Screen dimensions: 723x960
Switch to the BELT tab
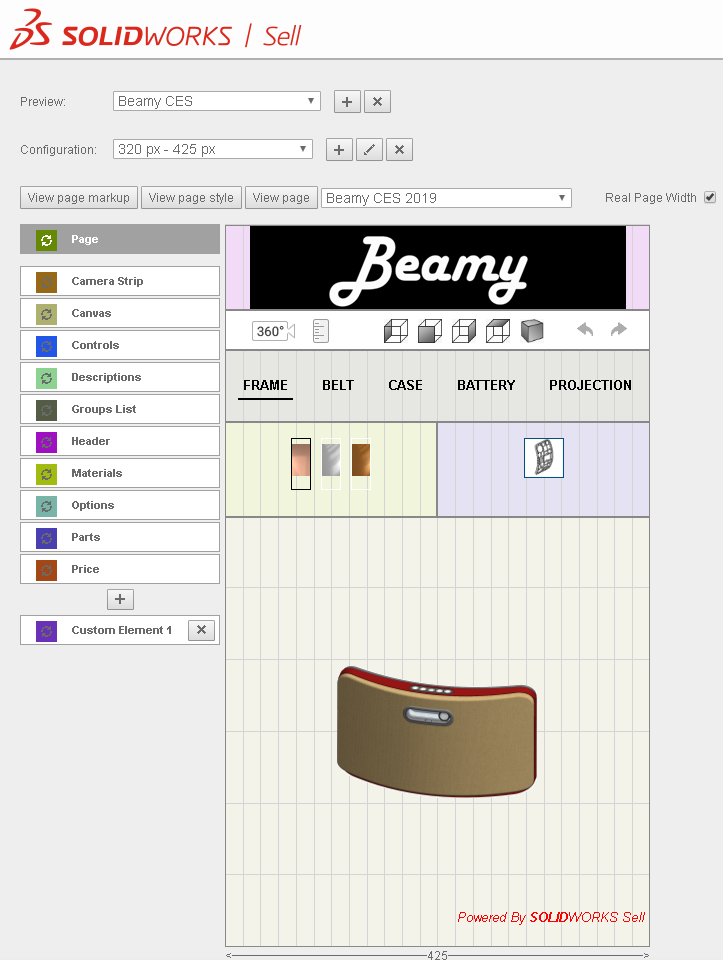[338, 385]
